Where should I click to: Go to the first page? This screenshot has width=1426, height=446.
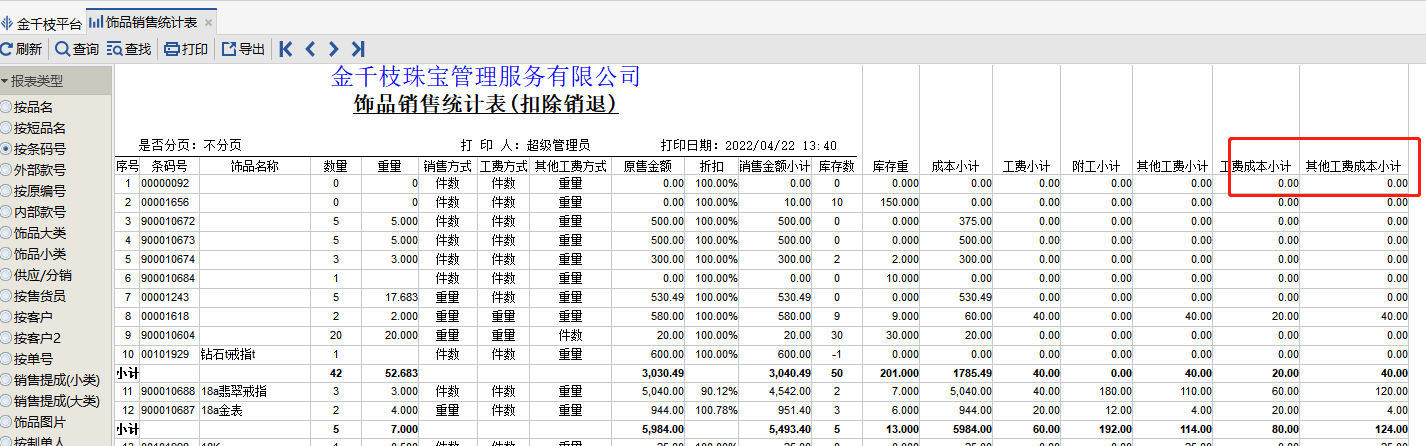[286, 49]
